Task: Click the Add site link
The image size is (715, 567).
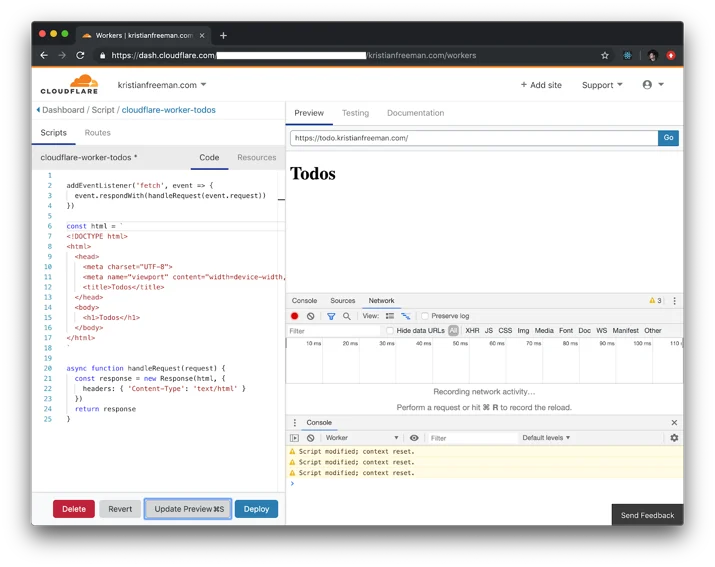Action: tap(541, 85)
